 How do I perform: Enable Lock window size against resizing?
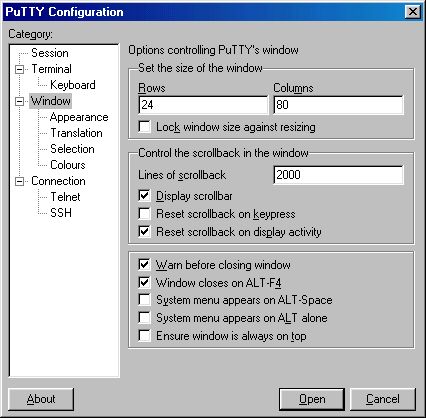[x=144, y=127]
